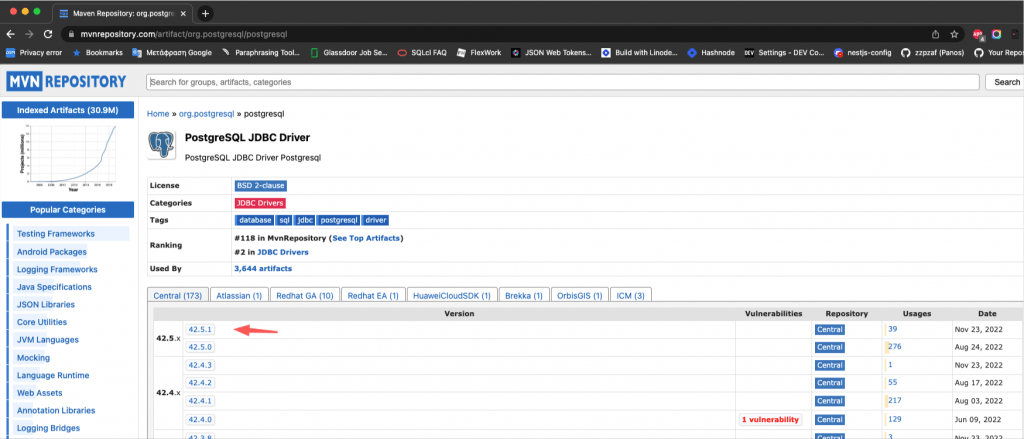Select the jdbc tag

click(x=305, y=220)
